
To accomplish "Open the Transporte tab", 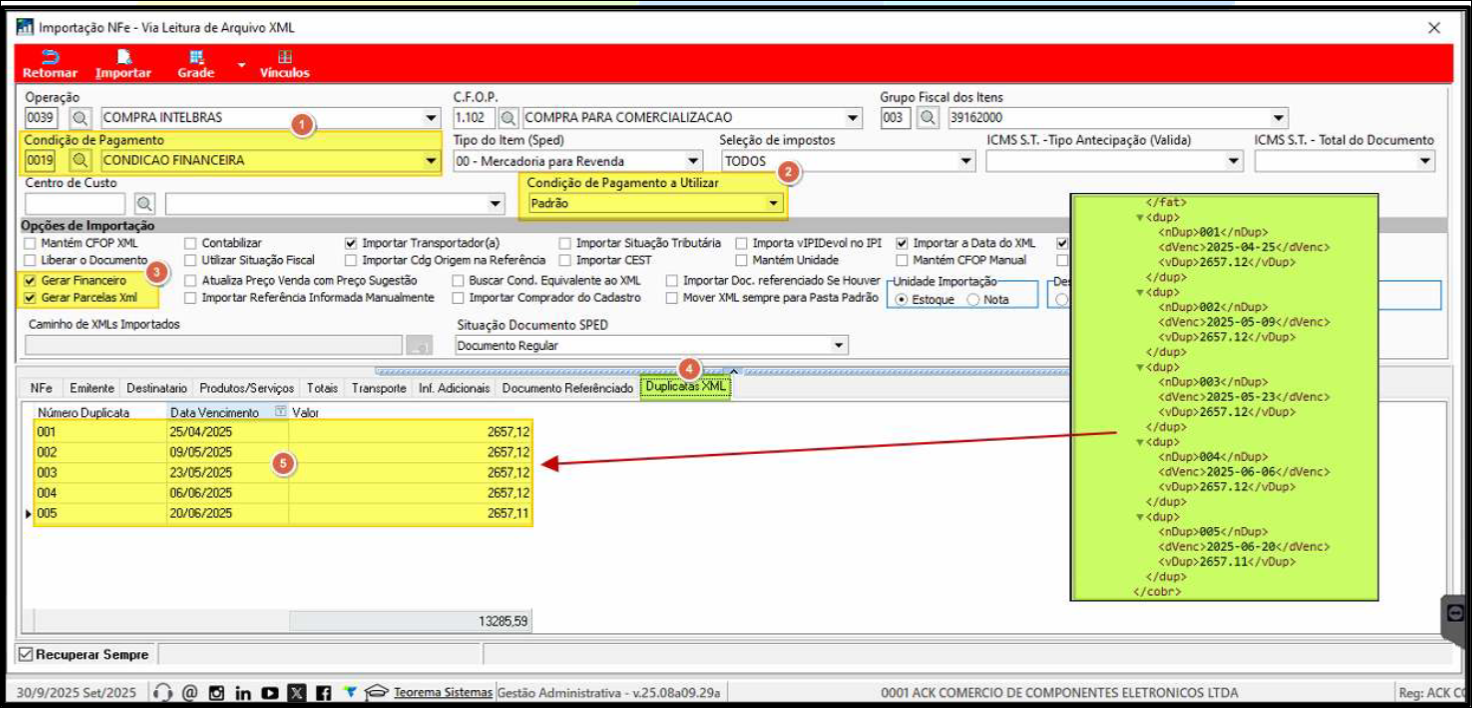I will [378, 388].
